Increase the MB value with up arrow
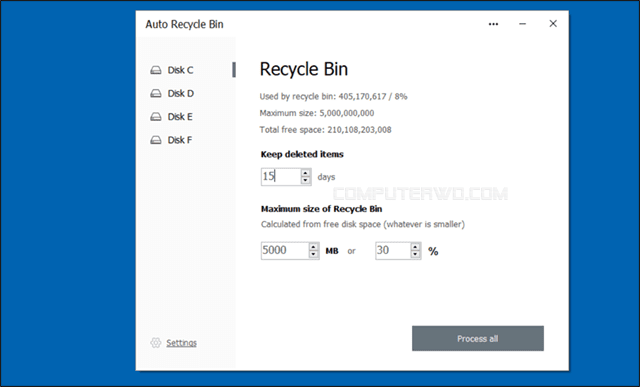Viewport: 640px width, 387px height. [313, 247]
